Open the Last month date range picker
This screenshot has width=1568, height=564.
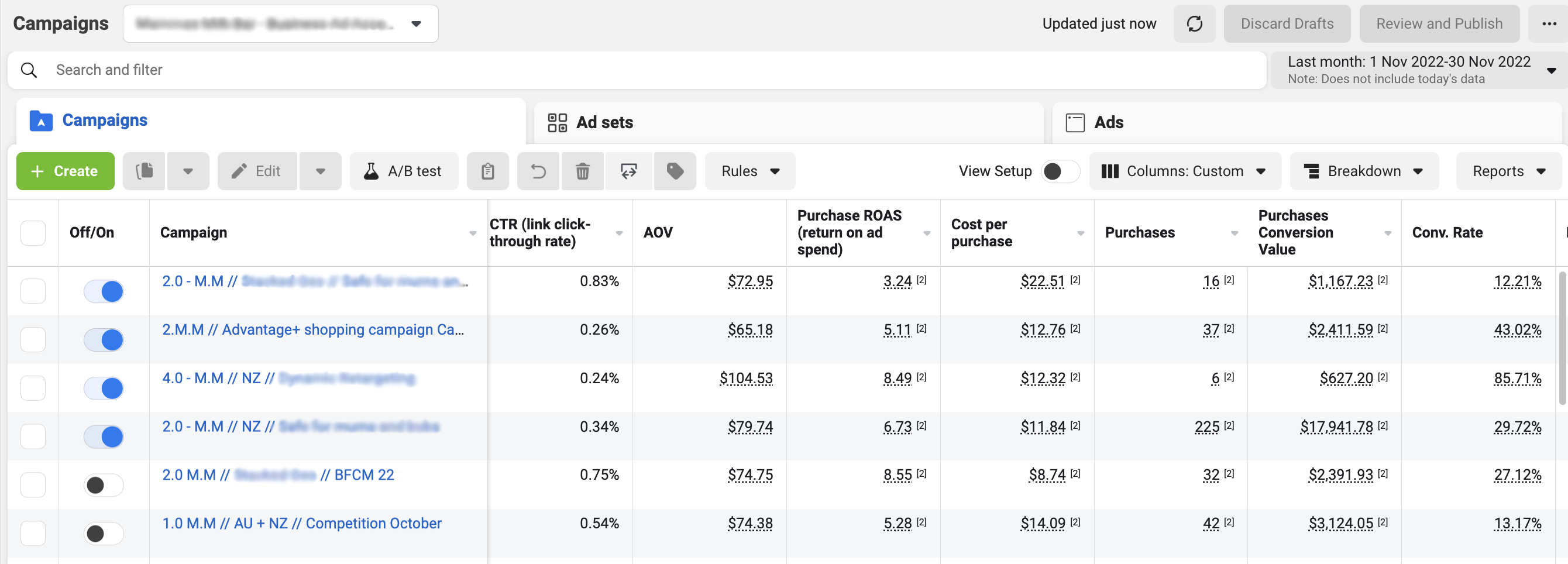pos(1418,70)
